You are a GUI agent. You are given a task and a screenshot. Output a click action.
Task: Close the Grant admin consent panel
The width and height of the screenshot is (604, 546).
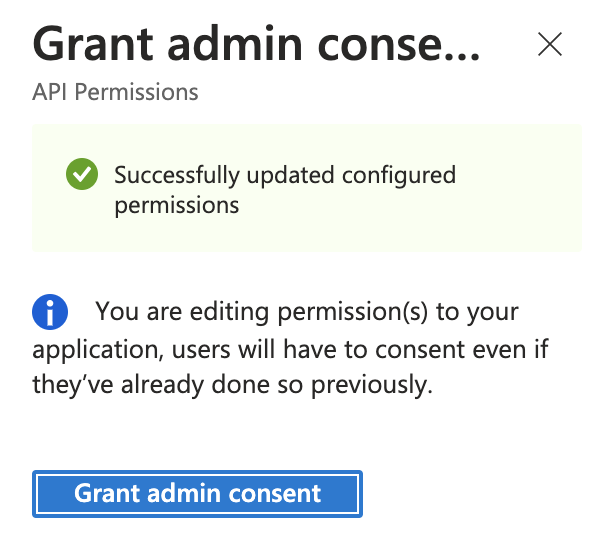pyautogui.click(x=550, y=44)
